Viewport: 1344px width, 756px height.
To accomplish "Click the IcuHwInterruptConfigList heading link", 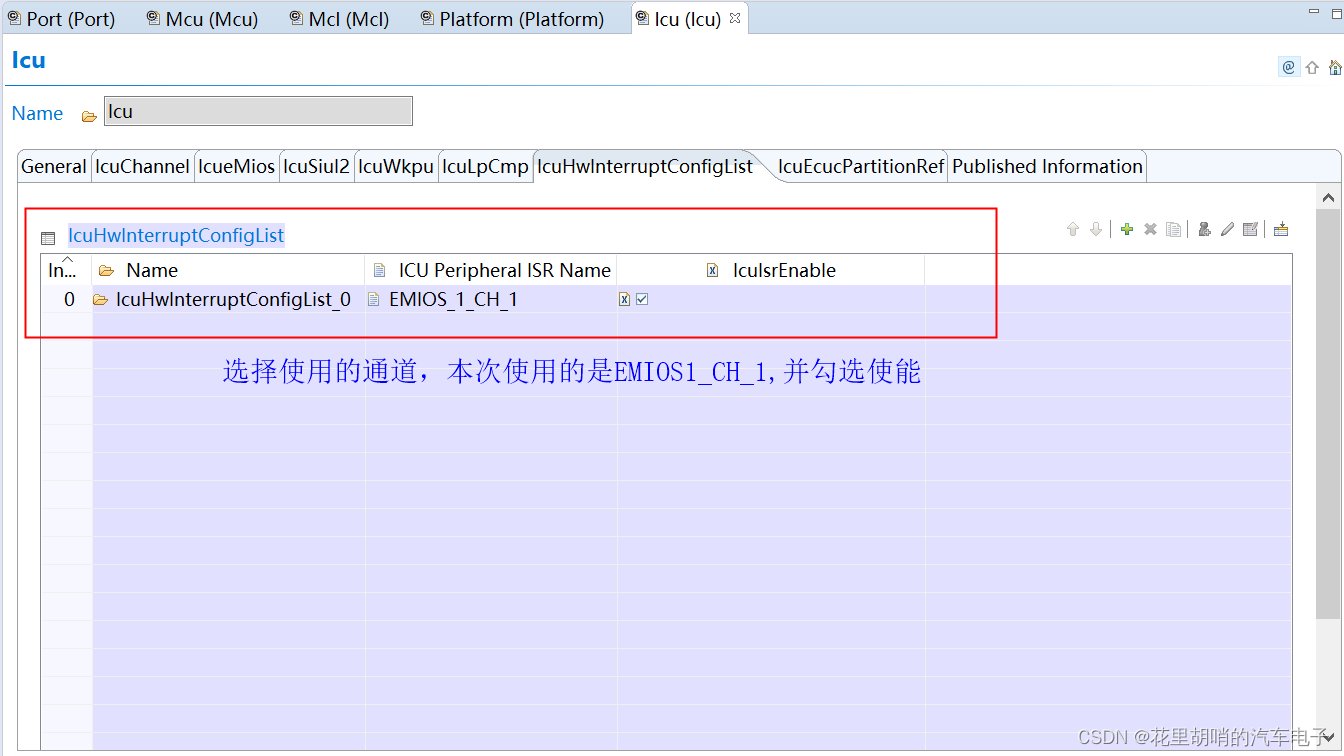I will point(176,236).
